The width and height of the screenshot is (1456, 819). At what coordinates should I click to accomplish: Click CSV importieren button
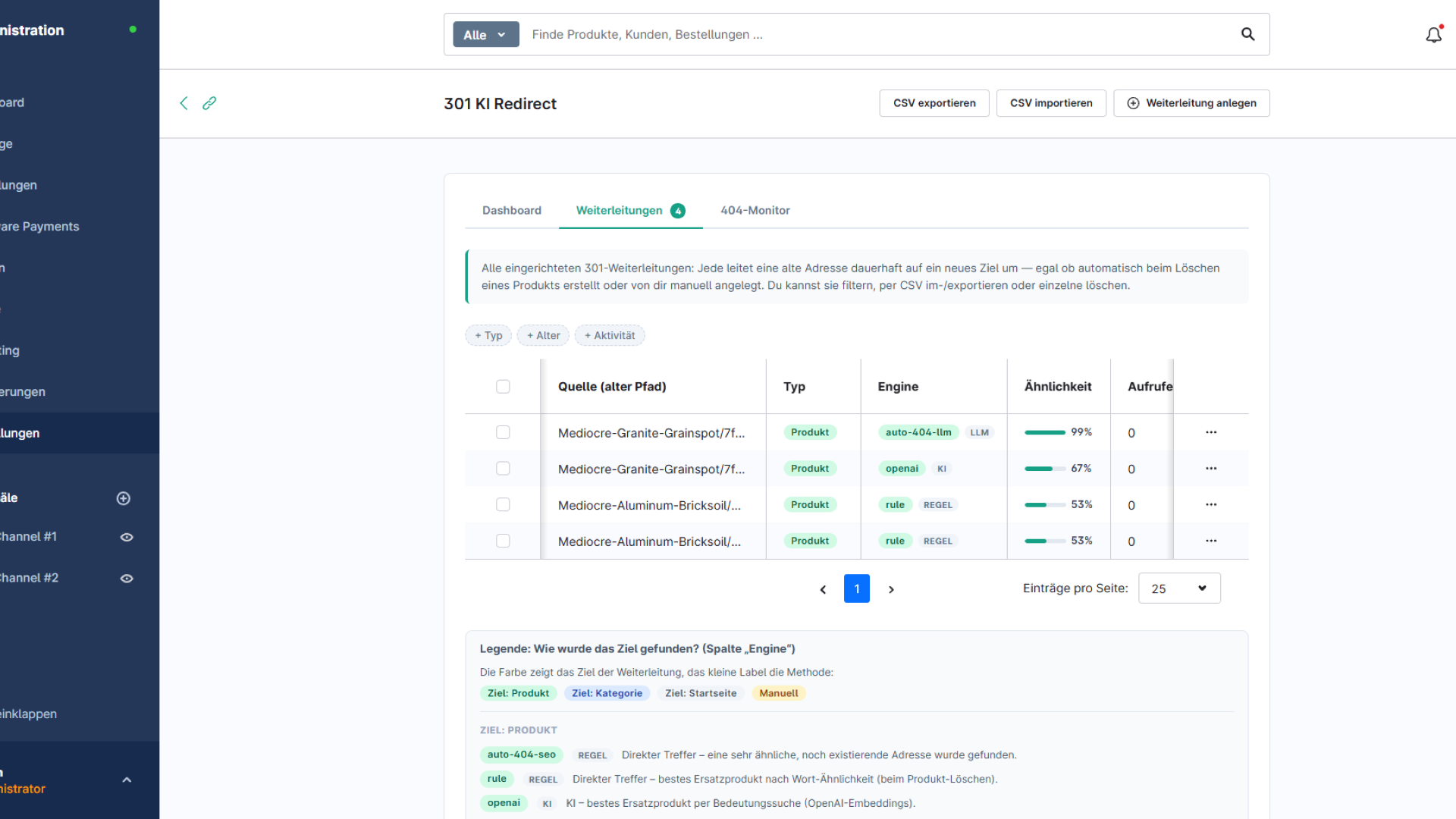1051,103
